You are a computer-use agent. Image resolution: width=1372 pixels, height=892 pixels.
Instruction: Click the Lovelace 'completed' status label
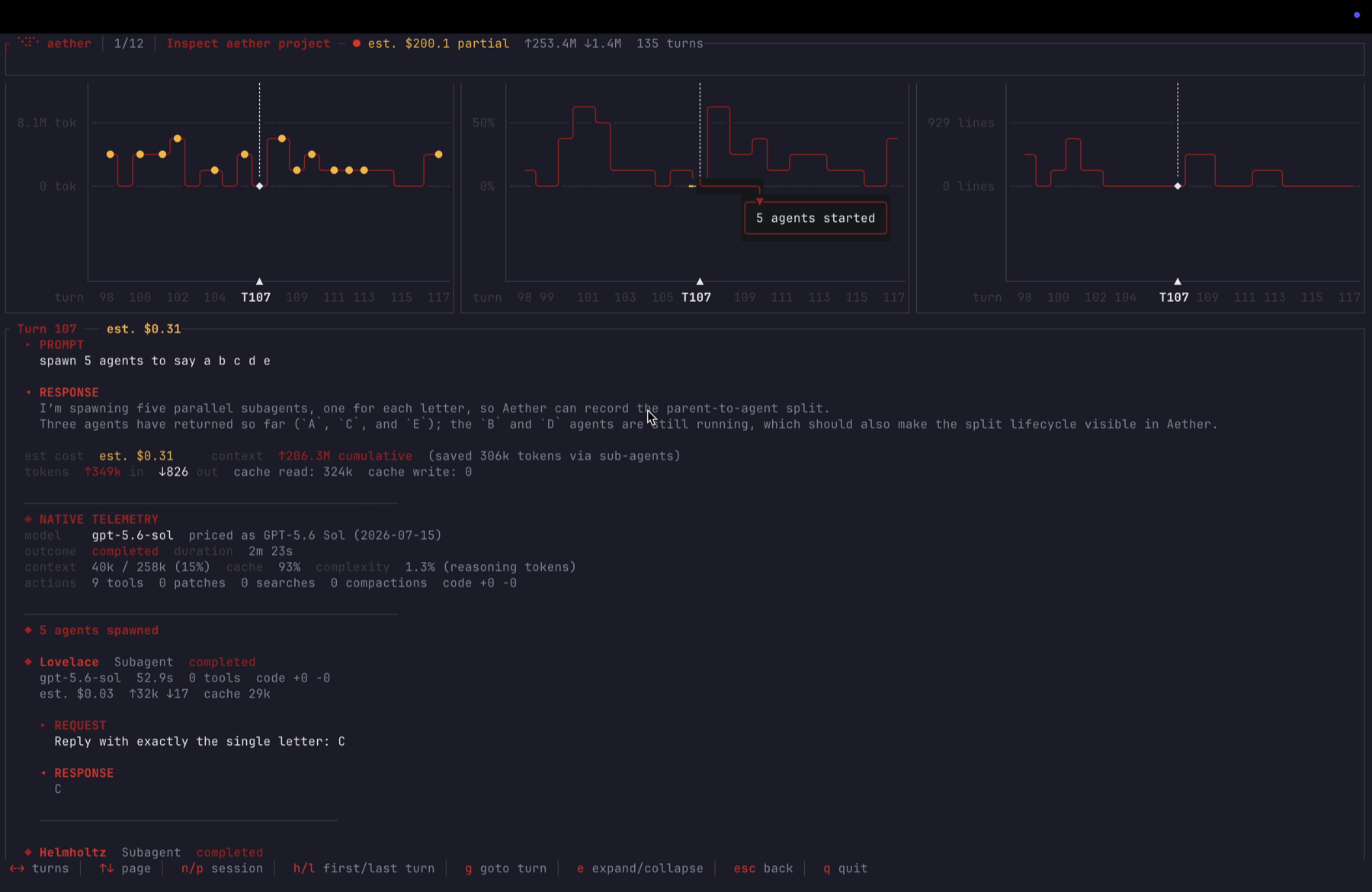(x=222, y=662)
